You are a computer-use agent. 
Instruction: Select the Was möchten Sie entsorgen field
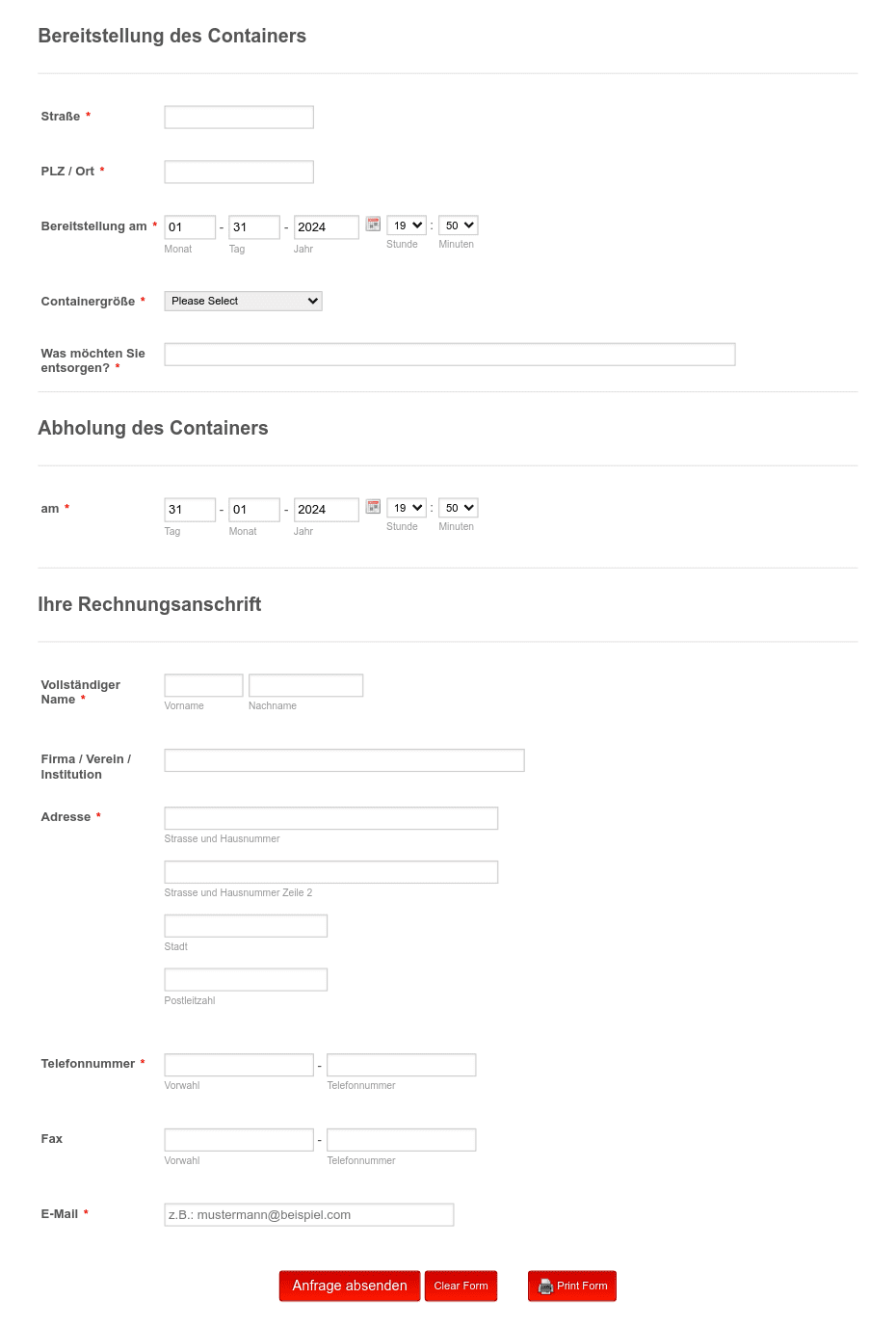coord(450,355)
